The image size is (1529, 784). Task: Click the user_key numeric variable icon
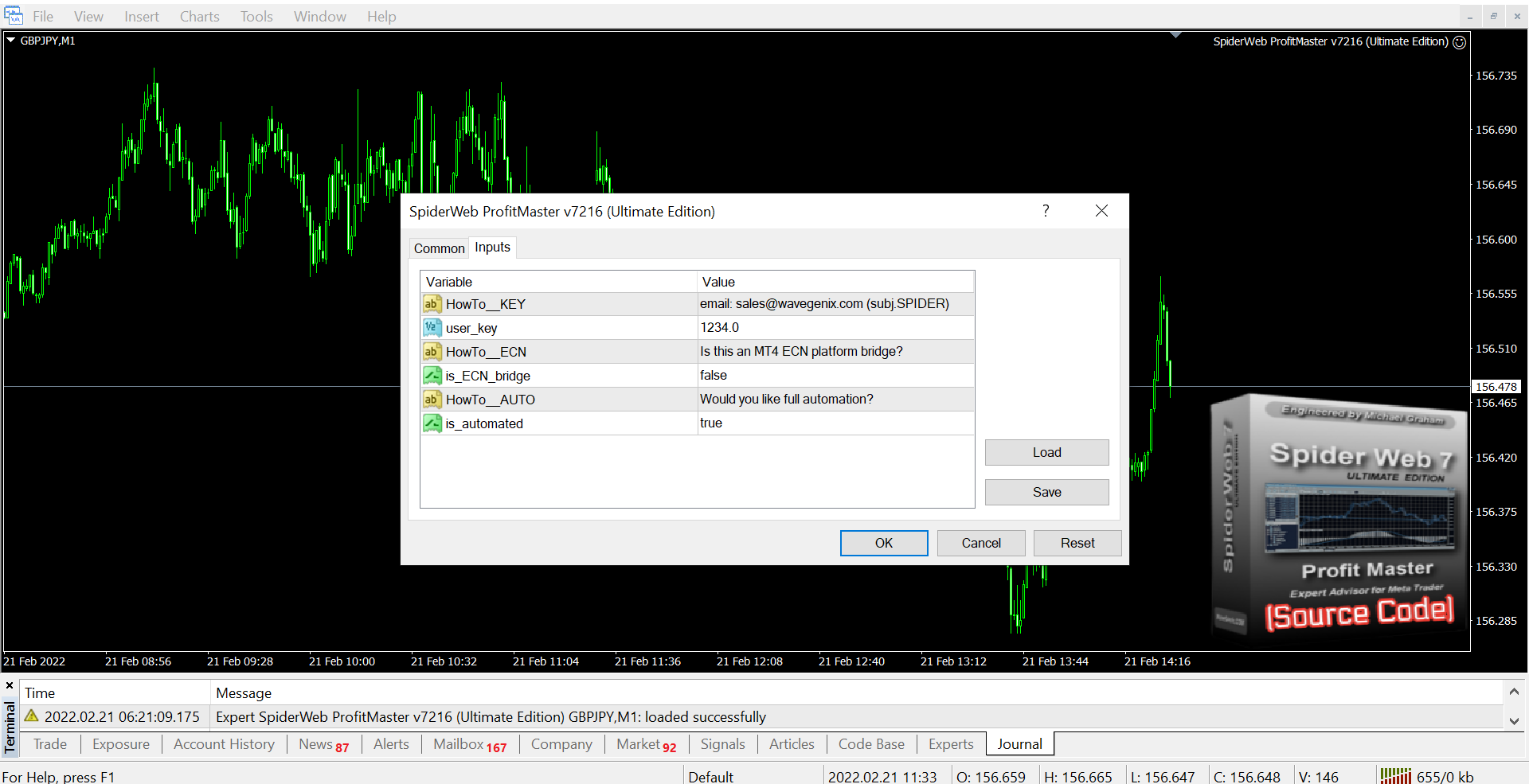[432, 328]
